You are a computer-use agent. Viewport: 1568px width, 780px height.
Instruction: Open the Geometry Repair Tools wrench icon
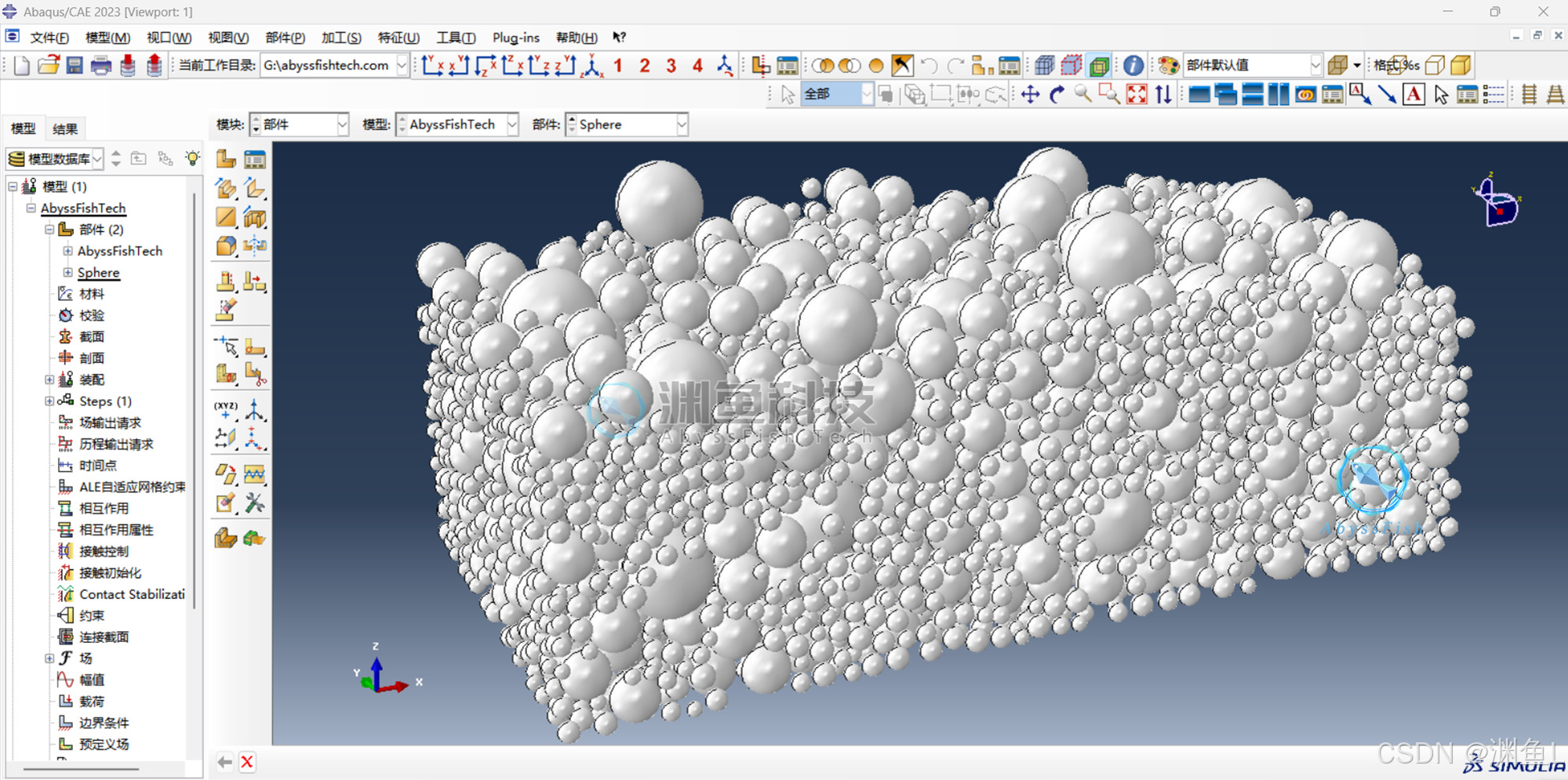(x=255, y=503)
